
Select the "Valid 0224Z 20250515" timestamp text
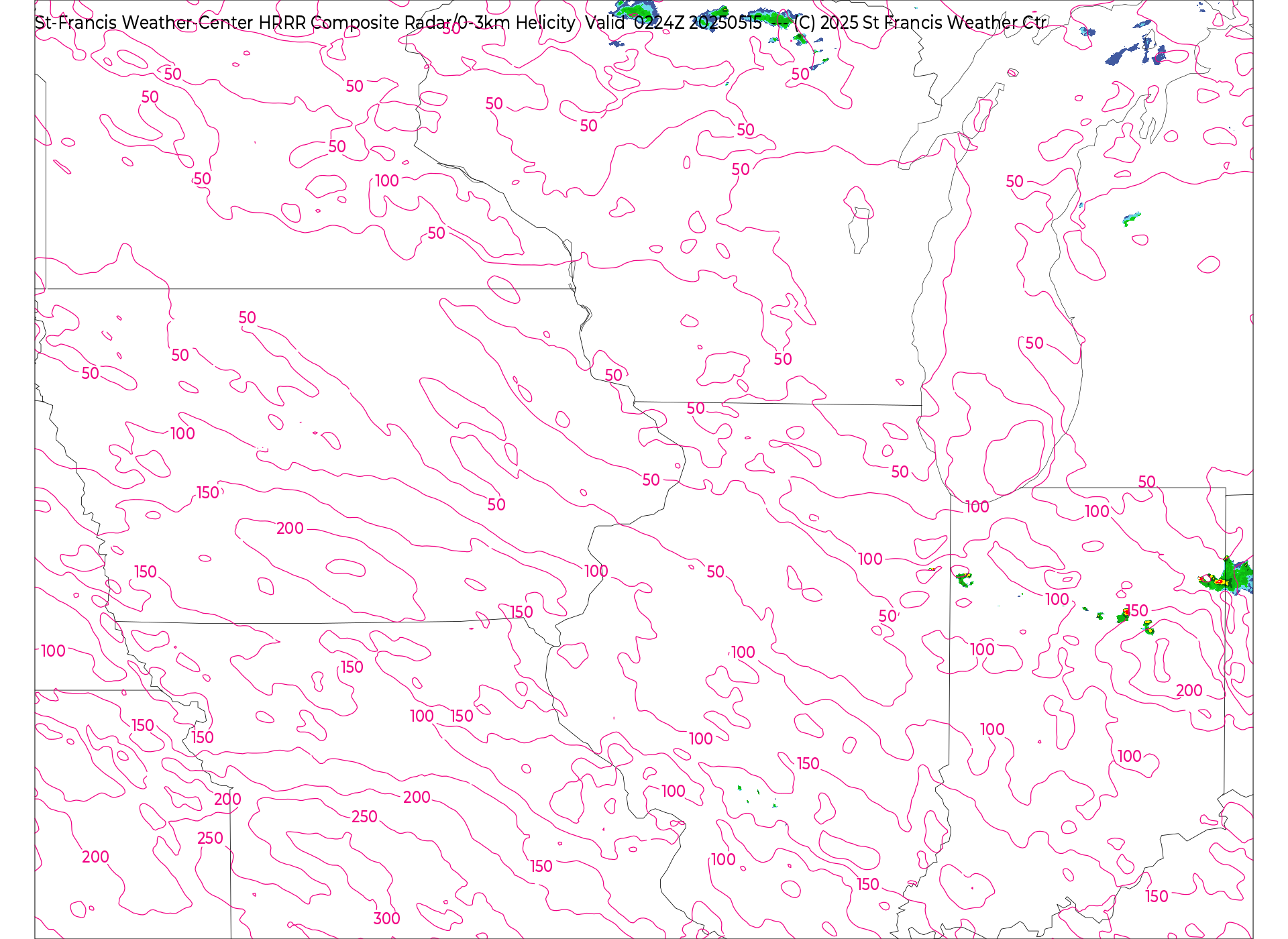[x=674, y=23]
